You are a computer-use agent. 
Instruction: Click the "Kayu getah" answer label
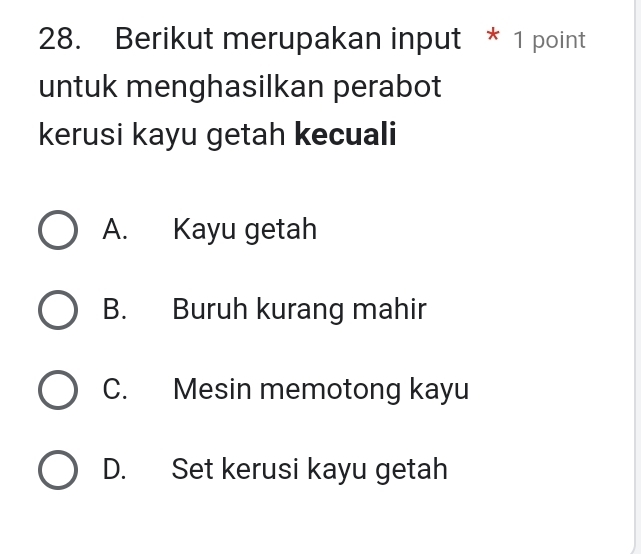[x=244, y=230]
